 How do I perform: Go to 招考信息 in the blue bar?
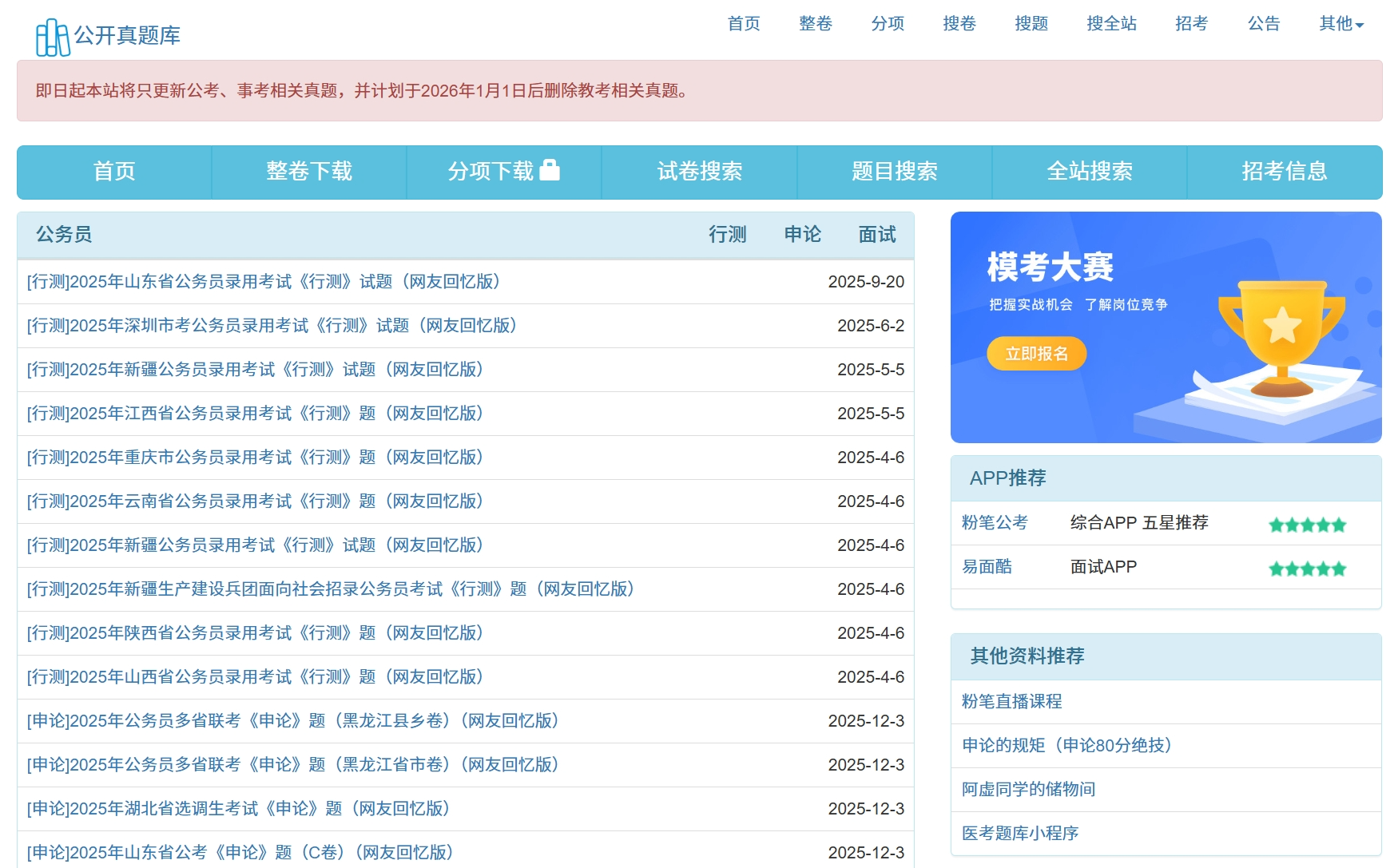1284,172
